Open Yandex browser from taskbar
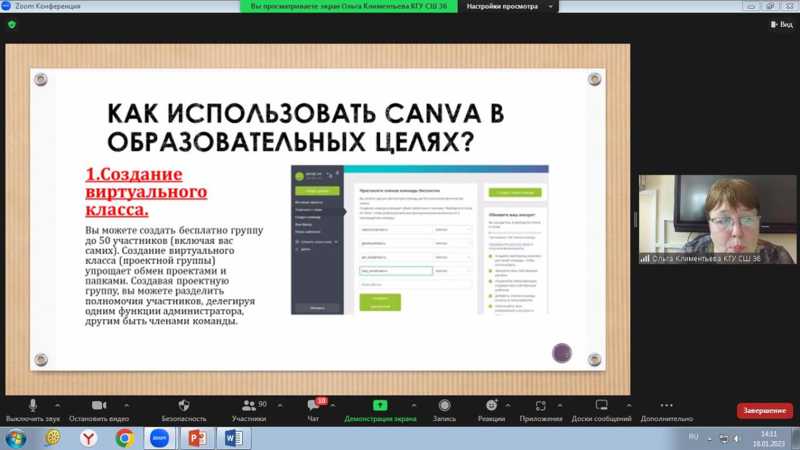Image resolution: width=800 pixels, height=450 pixels. pos(89,438)
